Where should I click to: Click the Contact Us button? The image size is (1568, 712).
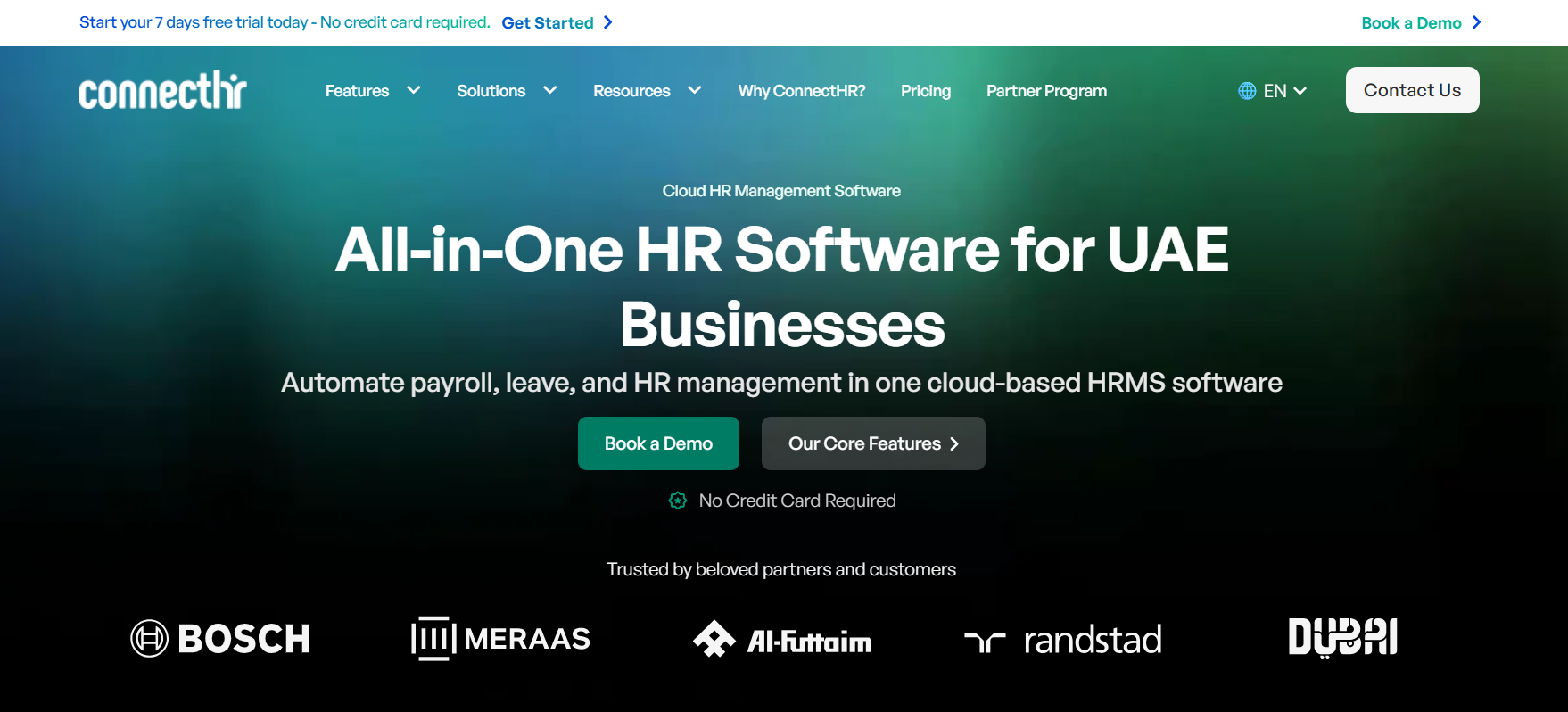pyautogui.click(x=1412, y=90)
